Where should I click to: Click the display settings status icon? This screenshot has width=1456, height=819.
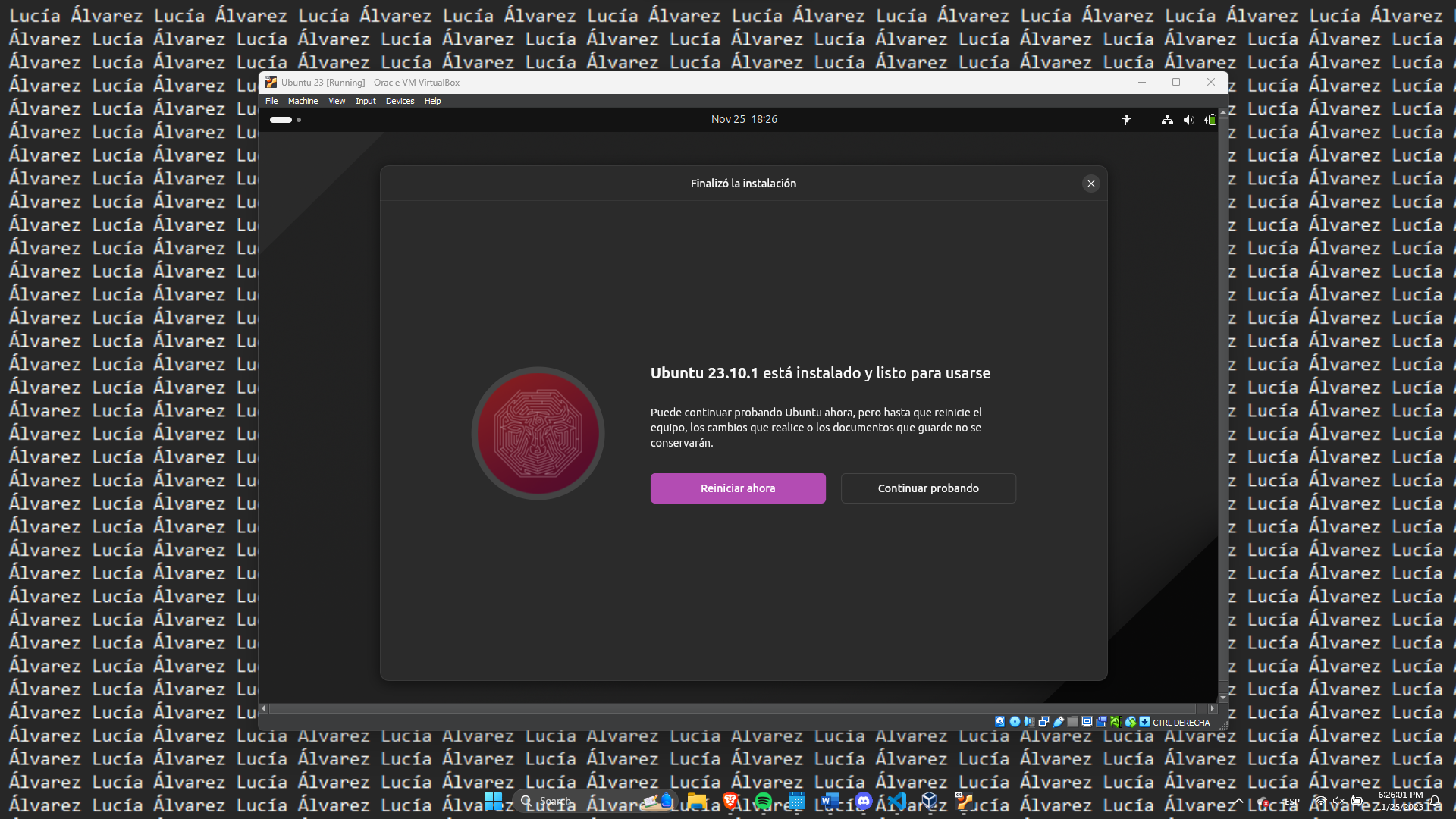(x=1087, y=722)
